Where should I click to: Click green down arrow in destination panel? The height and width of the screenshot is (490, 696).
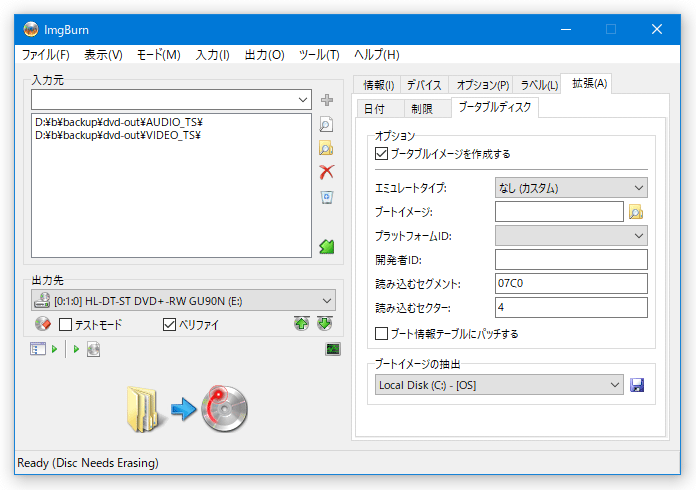324,324
